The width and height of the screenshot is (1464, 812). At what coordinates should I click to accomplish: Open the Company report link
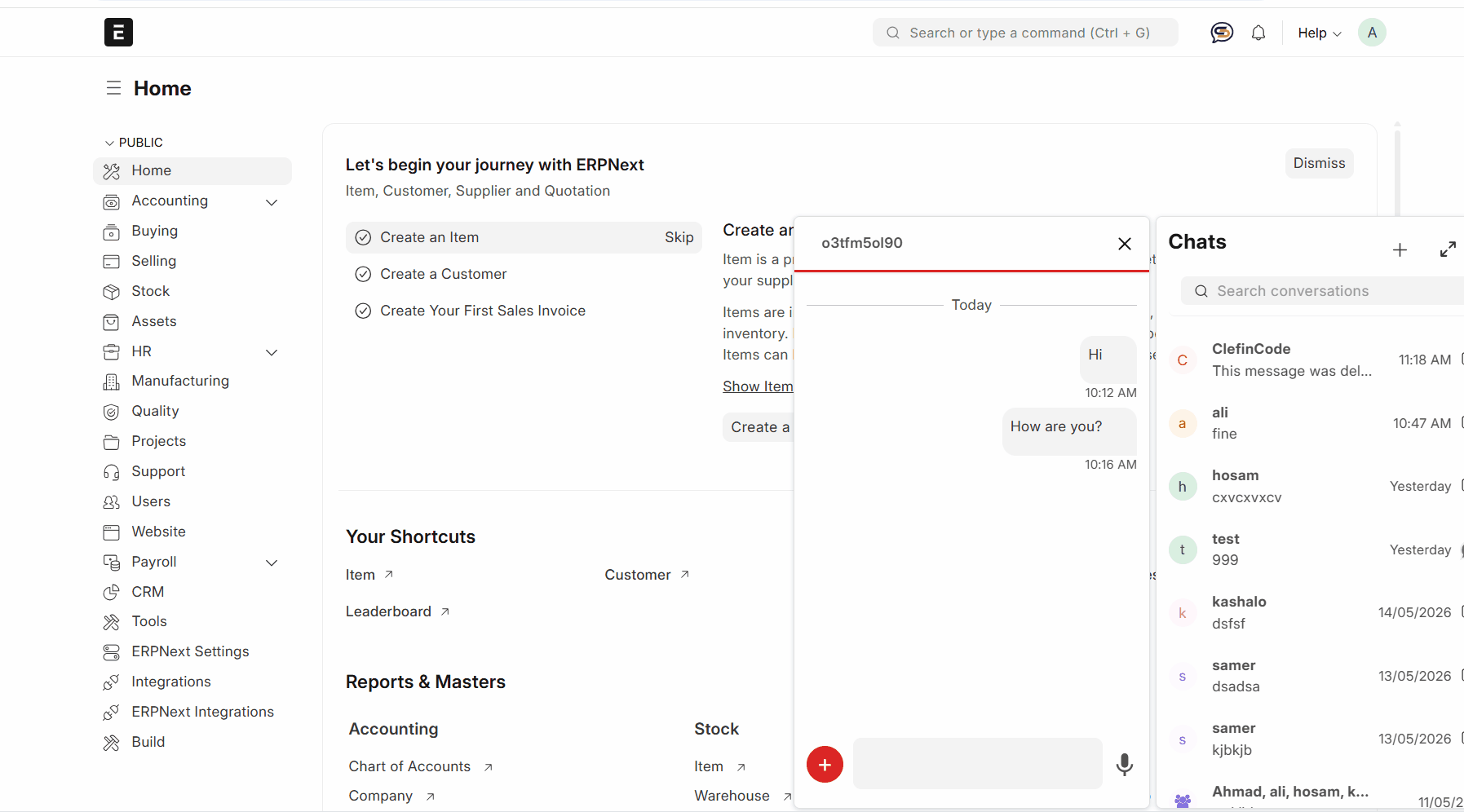click(391, 796)
